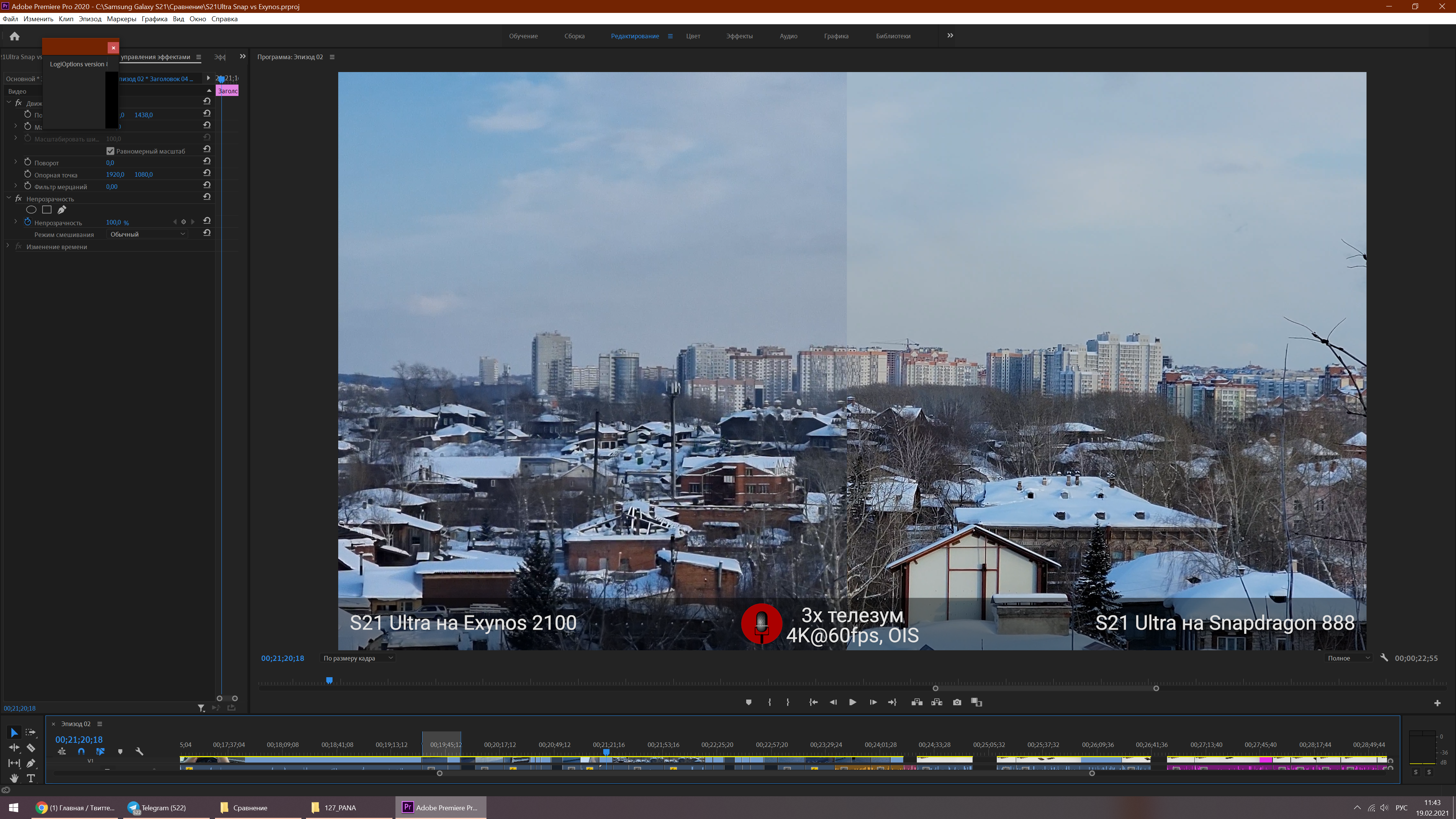This screenshot has width=1456, height=819.
Task: Click Go to In point button
Action: coord(813,702)
